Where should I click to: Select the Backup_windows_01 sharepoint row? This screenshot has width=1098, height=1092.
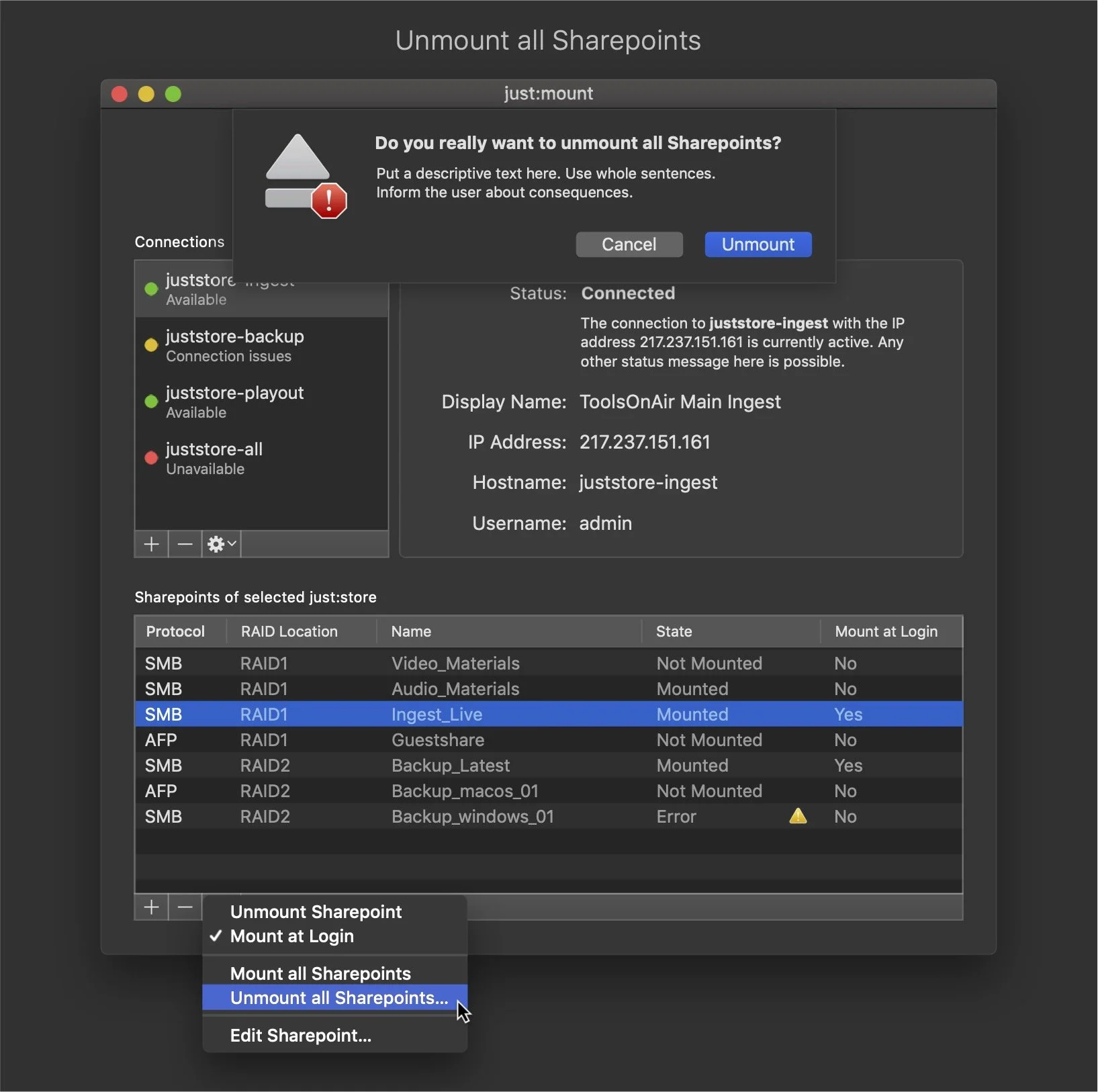pyautogui.click(x=549, y=816)
